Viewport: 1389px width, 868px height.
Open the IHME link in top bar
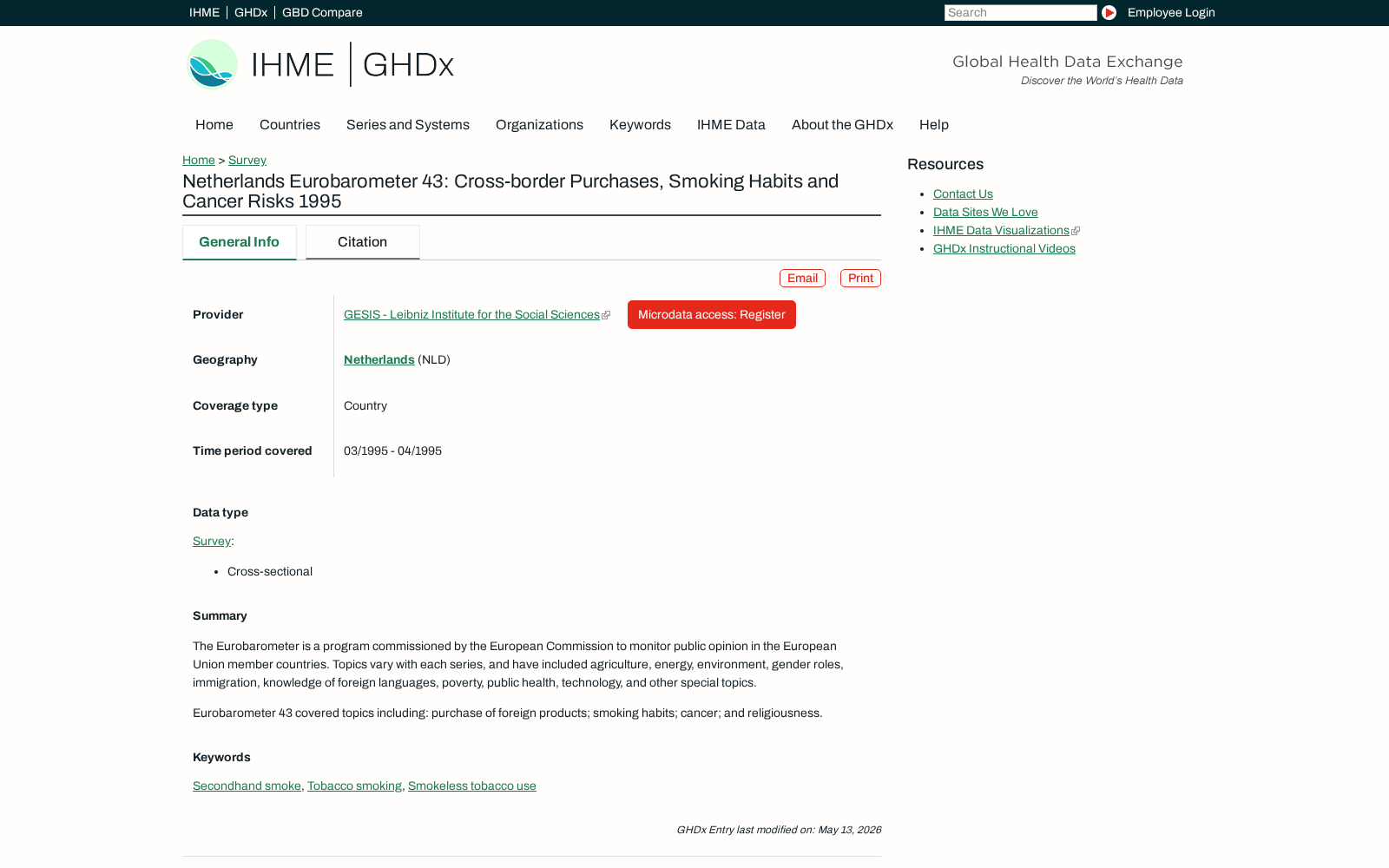(204, 12)
